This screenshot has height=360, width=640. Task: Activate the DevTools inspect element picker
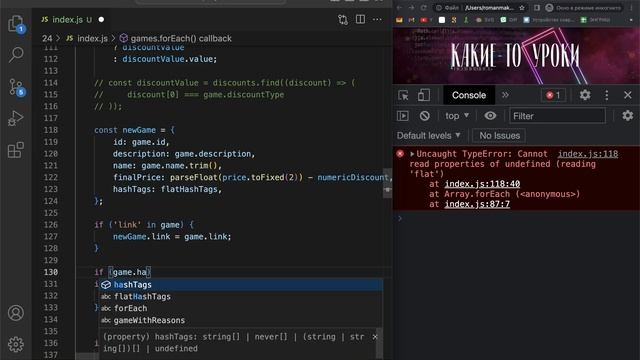(x=403, y=95)
